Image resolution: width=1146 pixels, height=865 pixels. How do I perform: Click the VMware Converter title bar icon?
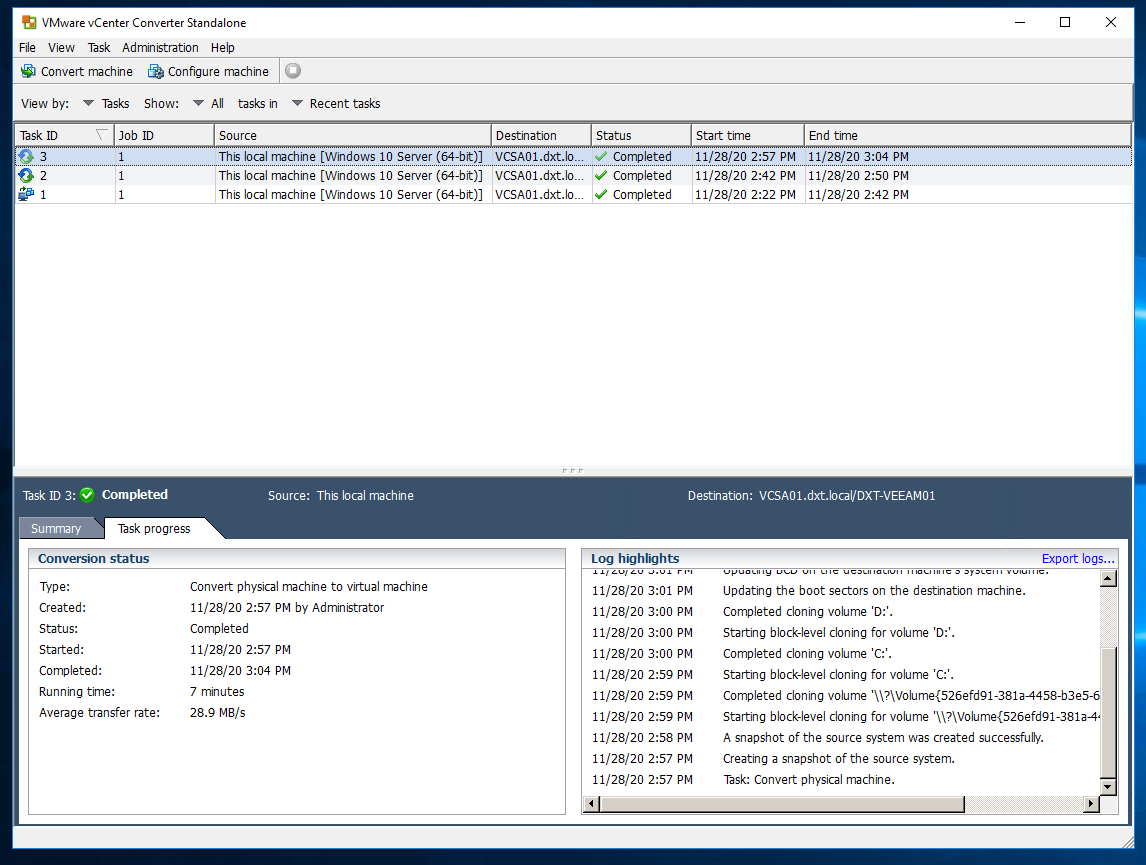[29, 23]
